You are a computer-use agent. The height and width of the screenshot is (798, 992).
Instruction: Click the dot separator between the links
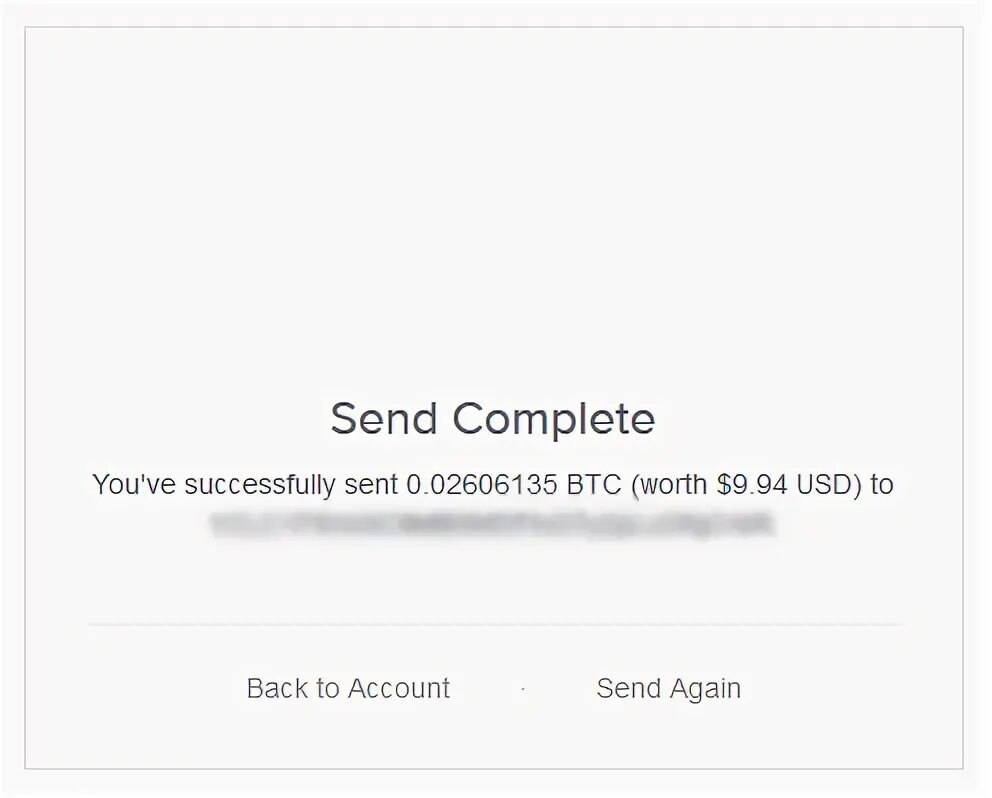(x=523, y=689)
